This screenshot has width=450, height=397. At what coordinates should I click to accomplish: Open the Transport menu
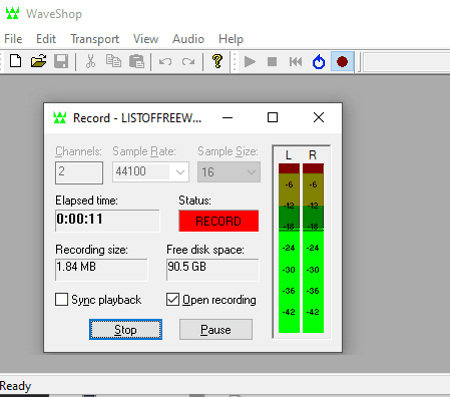(95, 39)
